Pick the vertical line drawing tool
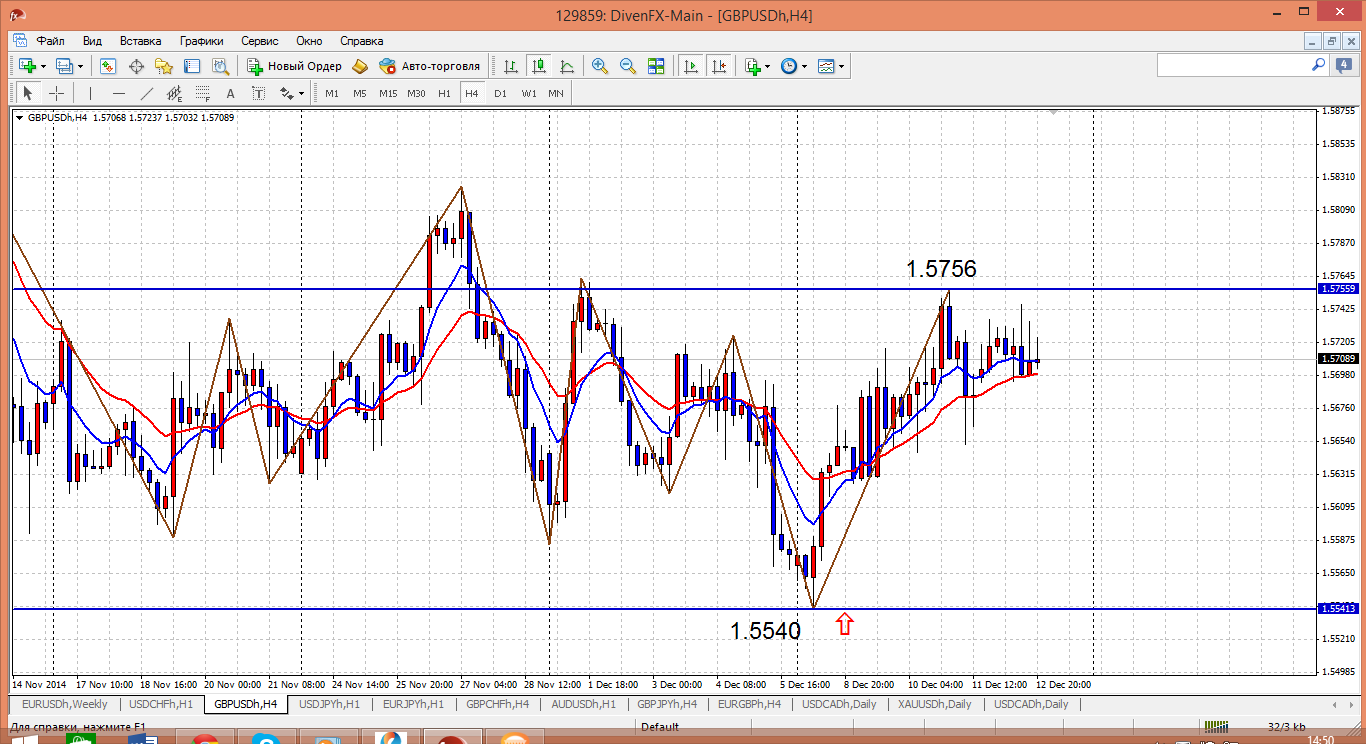 [90, 93]
